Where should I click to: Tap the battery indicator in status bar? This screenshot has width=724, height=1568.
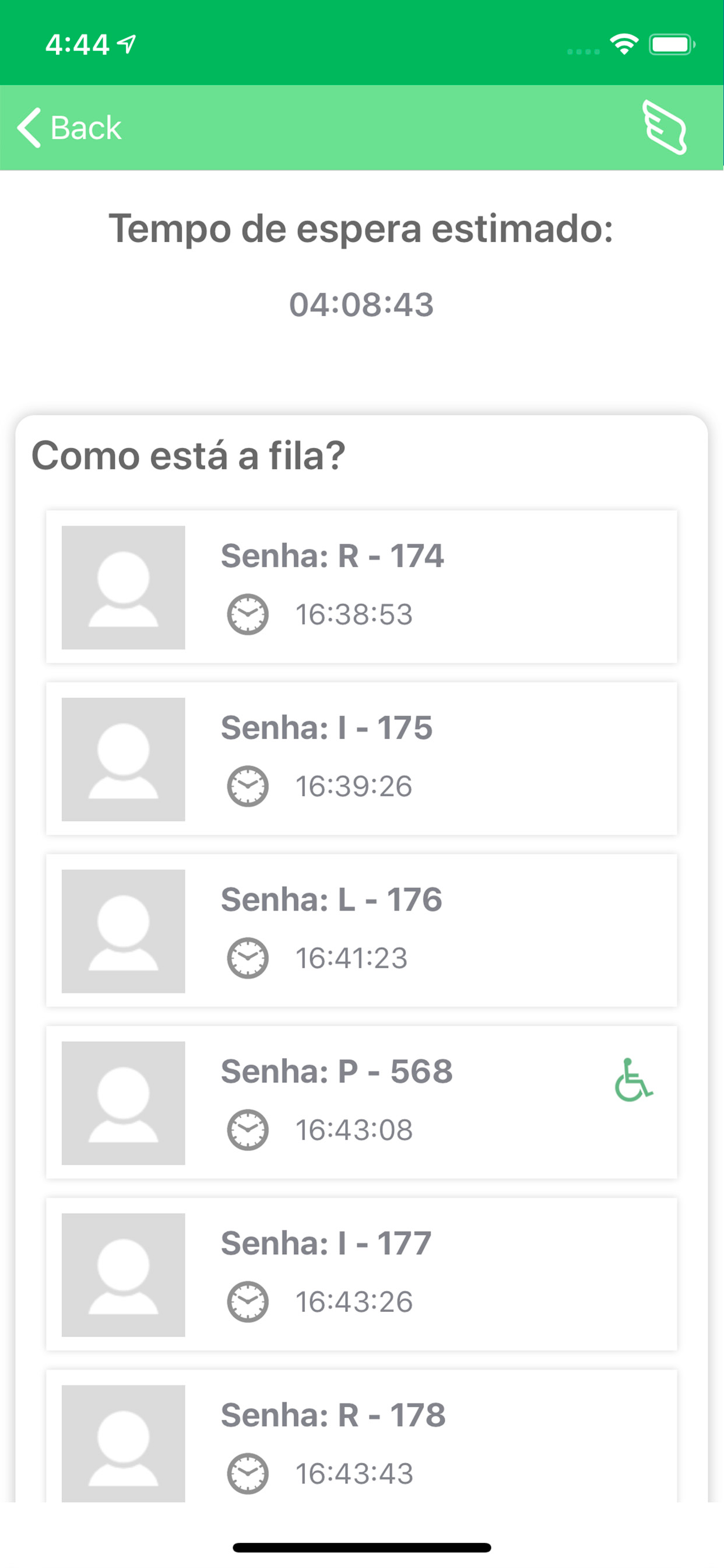point(672,44)
